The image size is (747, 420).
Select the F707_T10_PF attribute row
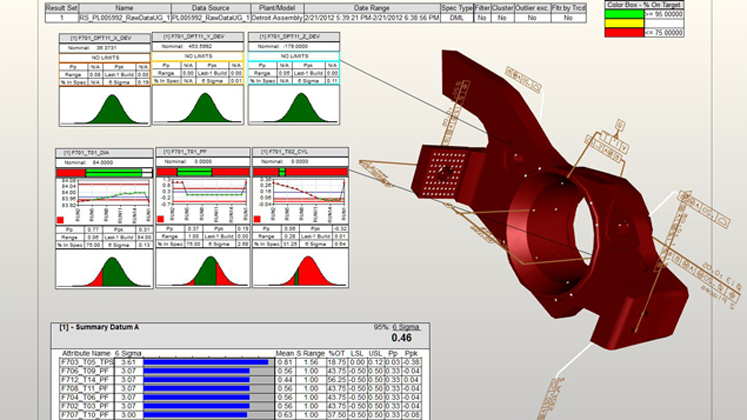click(241, 415)
